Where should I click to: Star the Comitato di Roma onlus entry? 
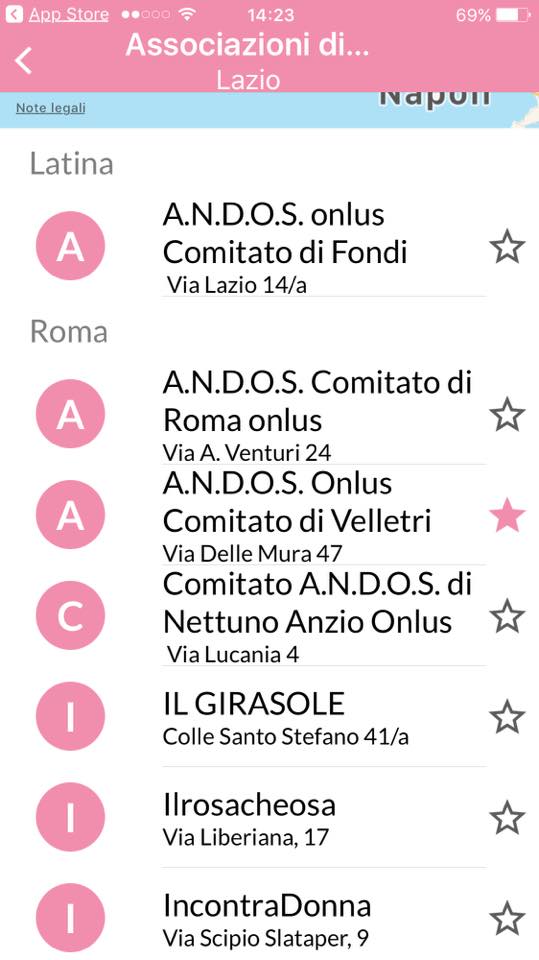pyautogui.click(x=507, y=414)
